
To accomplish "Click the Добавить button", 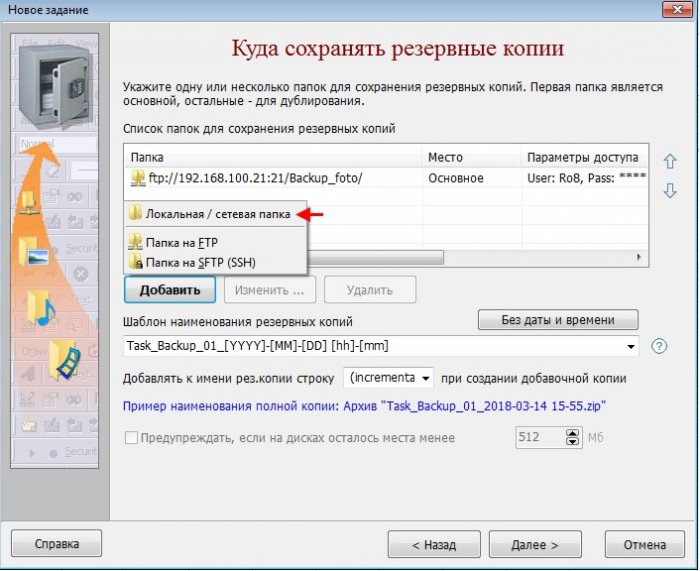I will coord(170,290).
